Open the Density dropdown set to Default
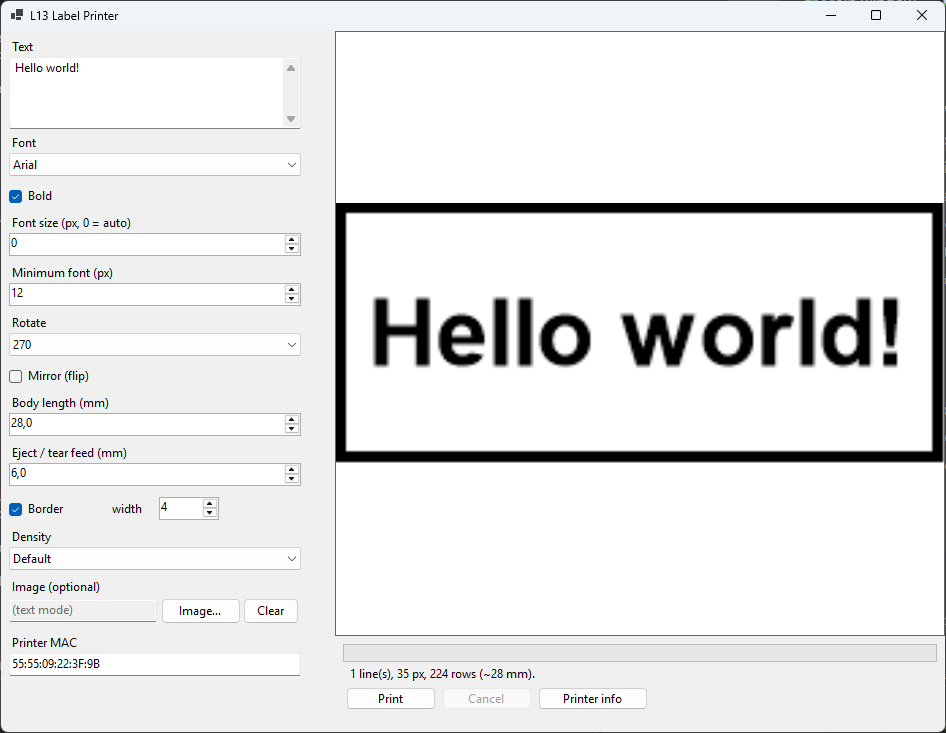Screen dimensions: 946x733 [x=155, y=559]
